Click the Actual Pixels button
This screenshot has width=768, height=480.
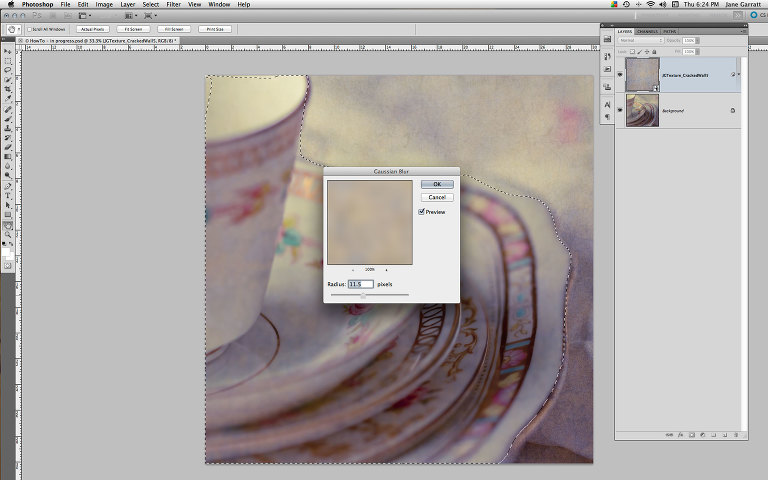(93, 29)
